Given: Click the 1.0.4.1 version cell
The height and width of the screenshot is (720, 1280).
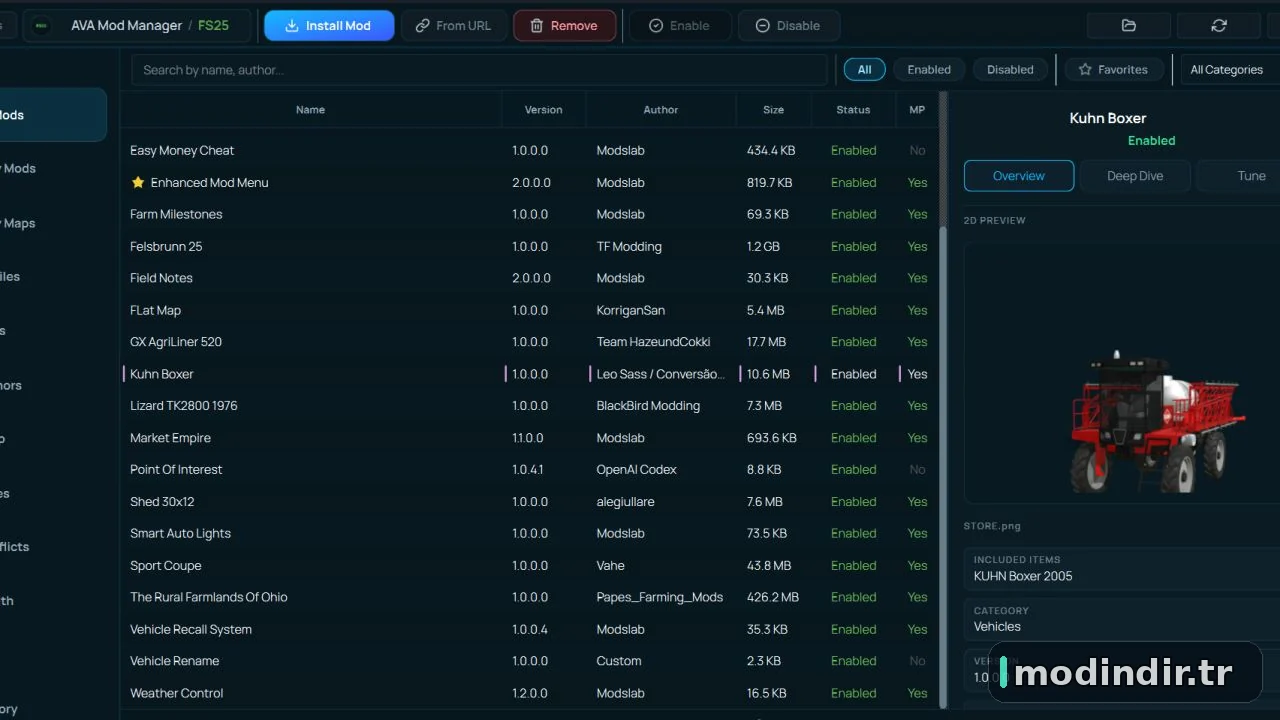Looking at the screenshot, I should (x=530, y=470).
